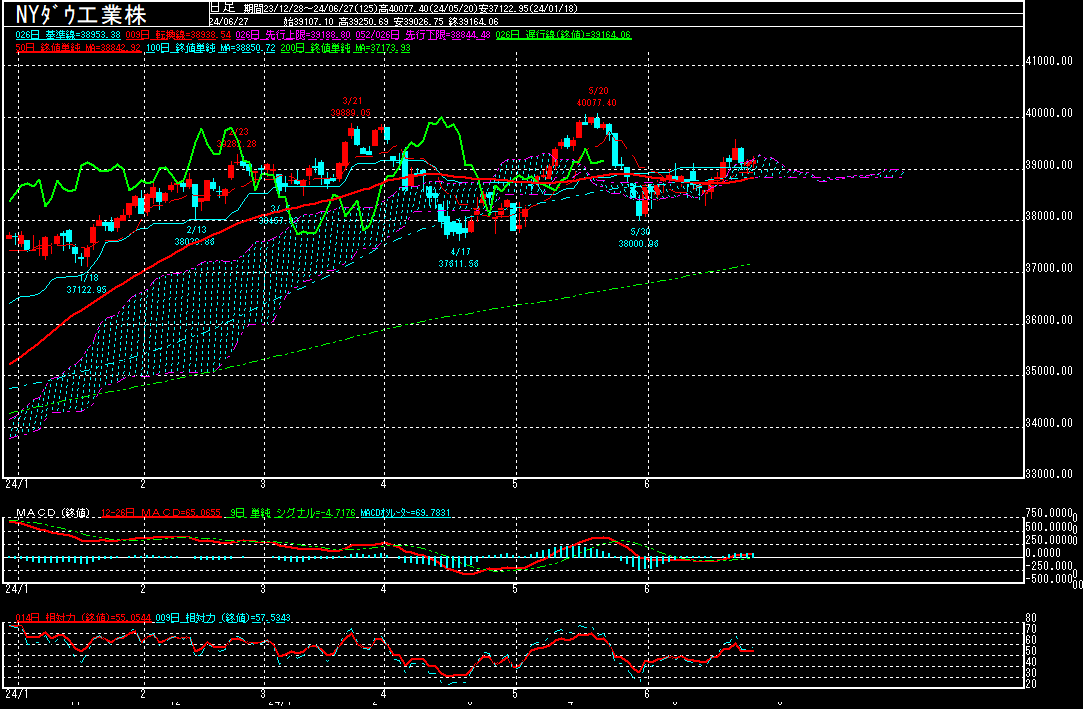Click the date '24/06/27' in the header
Image resolution: width=1083 pixels, height=709 pixels.
point(229,21)
